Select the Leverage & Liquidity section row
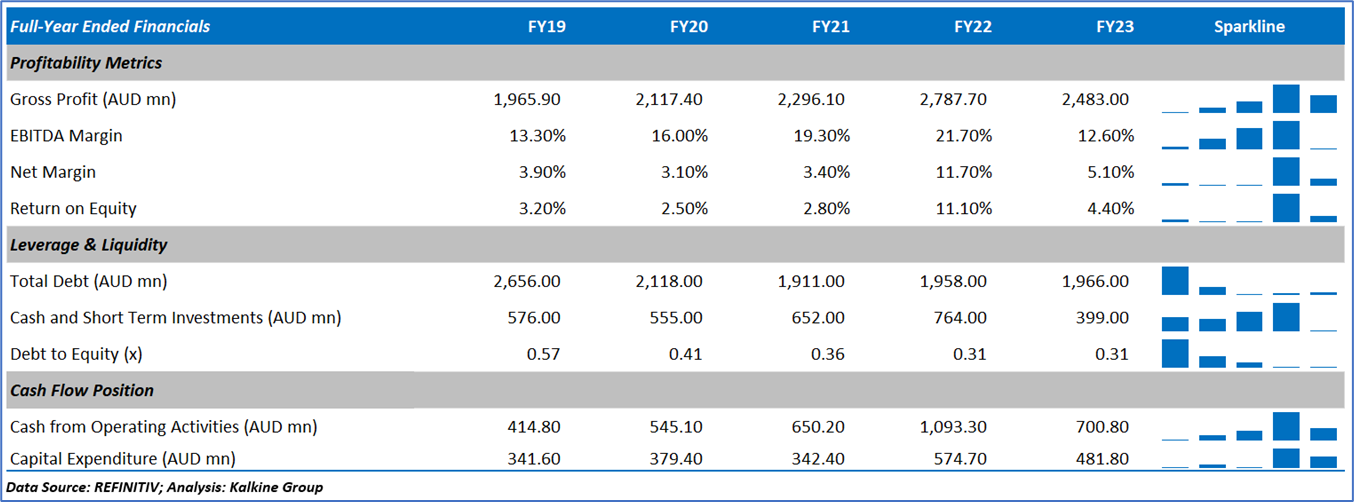Screen dimensions: 1354x502 pyautogui.click(x=89, y=245)
